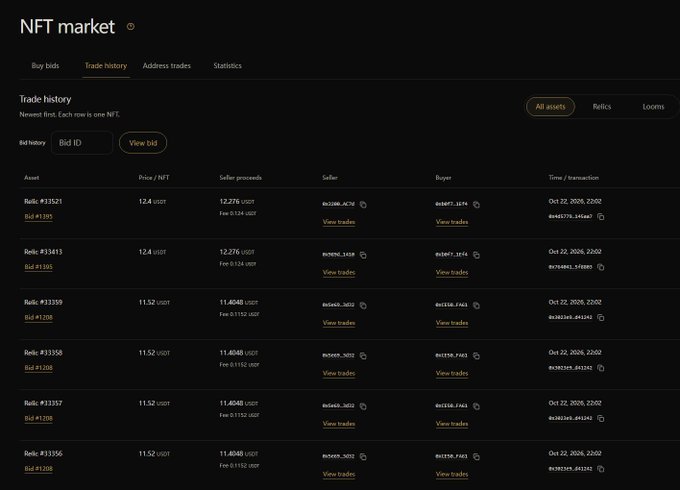The image size is (680, 490).
Task: Copy transaction hash for Relic #33357
Action: pos(601,418)
